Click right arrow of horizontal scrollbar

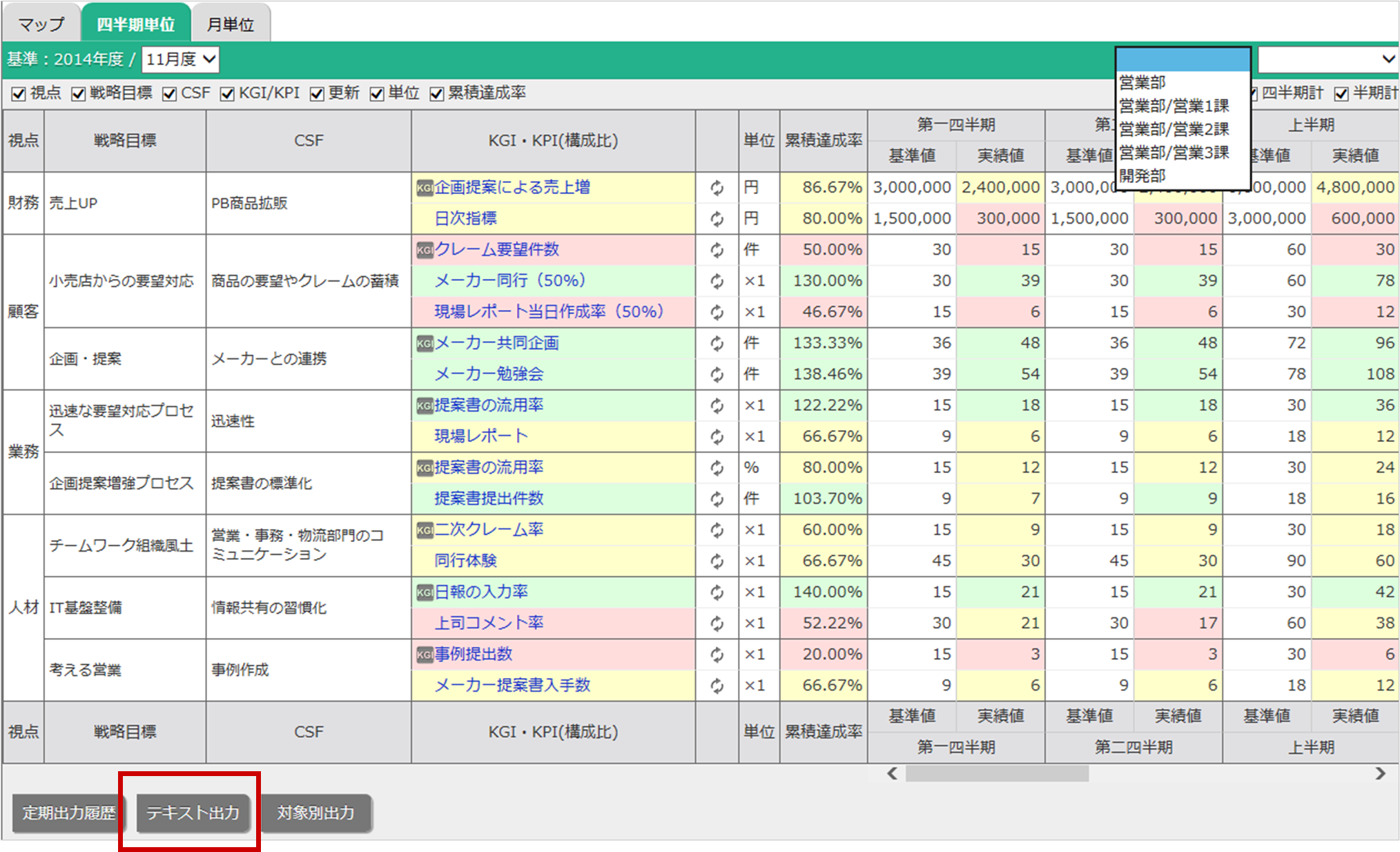coord(1380,773)
